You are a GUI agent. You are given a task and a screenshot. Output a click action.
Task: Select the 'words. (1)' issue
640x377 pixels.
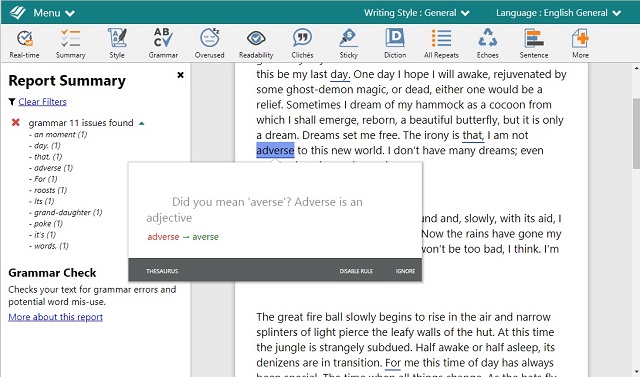(x=49, y=246)
